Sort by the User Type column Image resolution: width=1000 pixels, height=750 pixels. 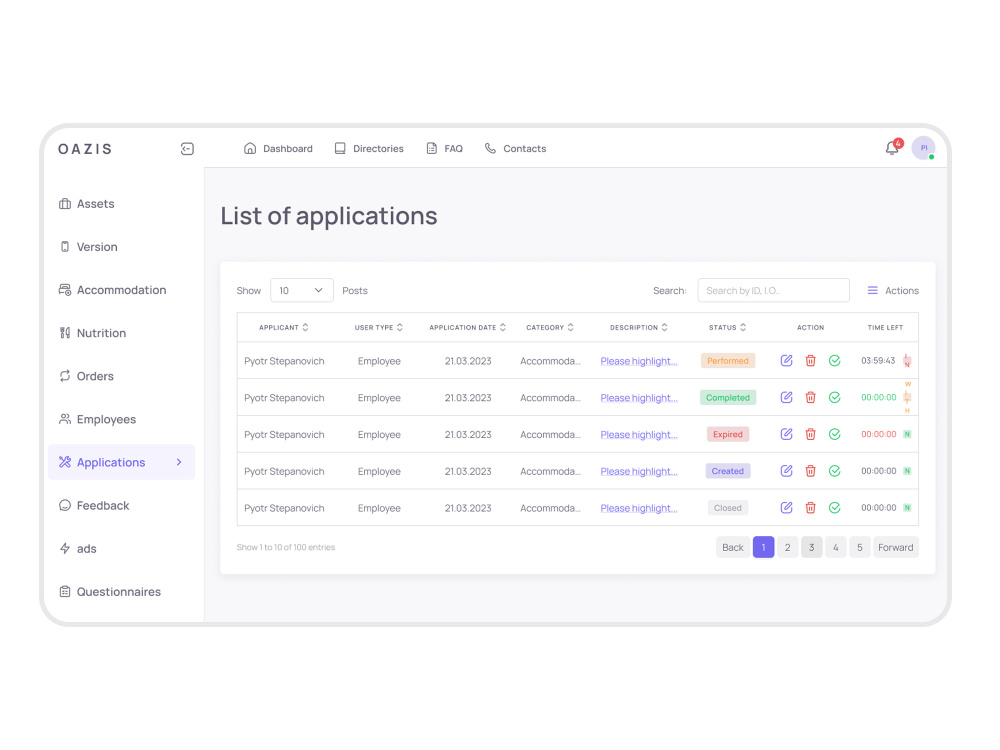click(x=379, y=327)
